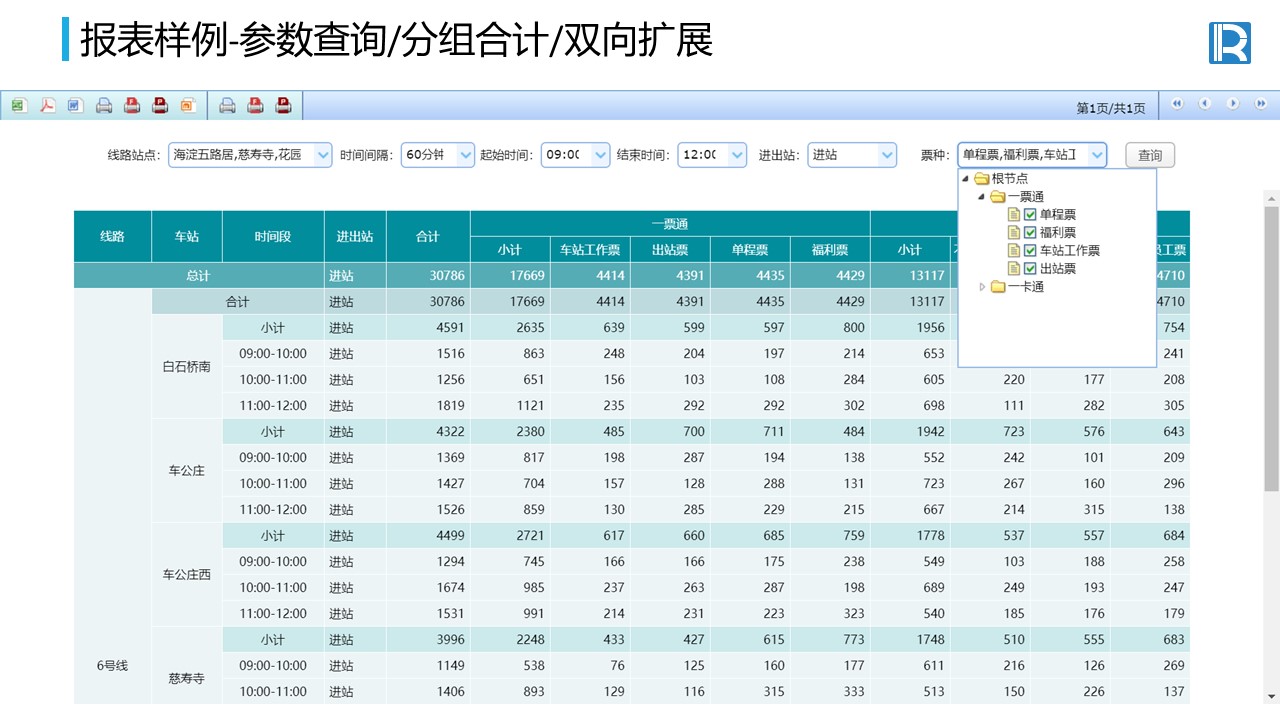Uncheck the 福利票 checkbox
1280x720 pixels.
click(1030, 233)
